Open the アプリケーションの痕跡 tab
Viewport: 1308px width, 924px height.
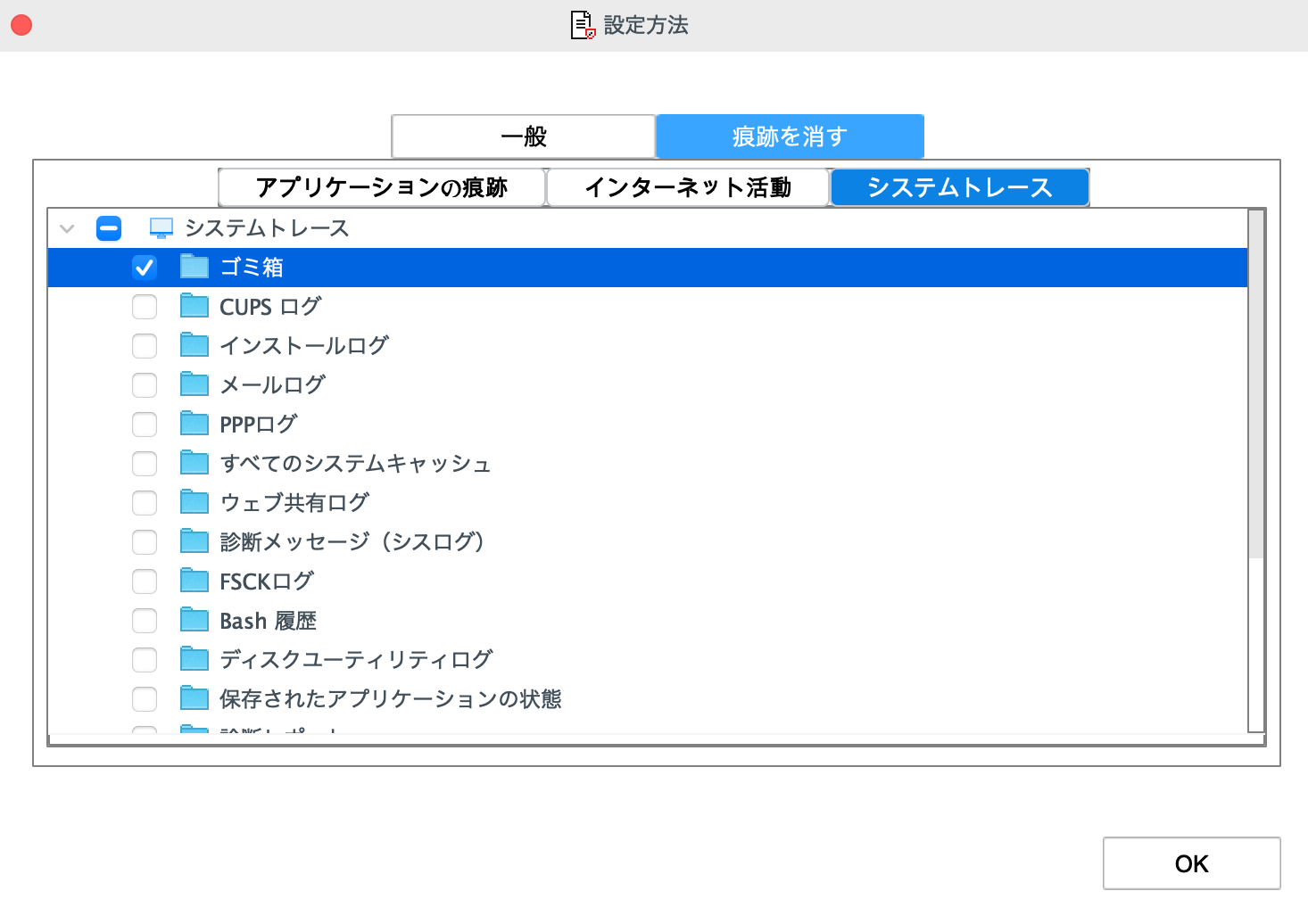click(x=382, y=187)
